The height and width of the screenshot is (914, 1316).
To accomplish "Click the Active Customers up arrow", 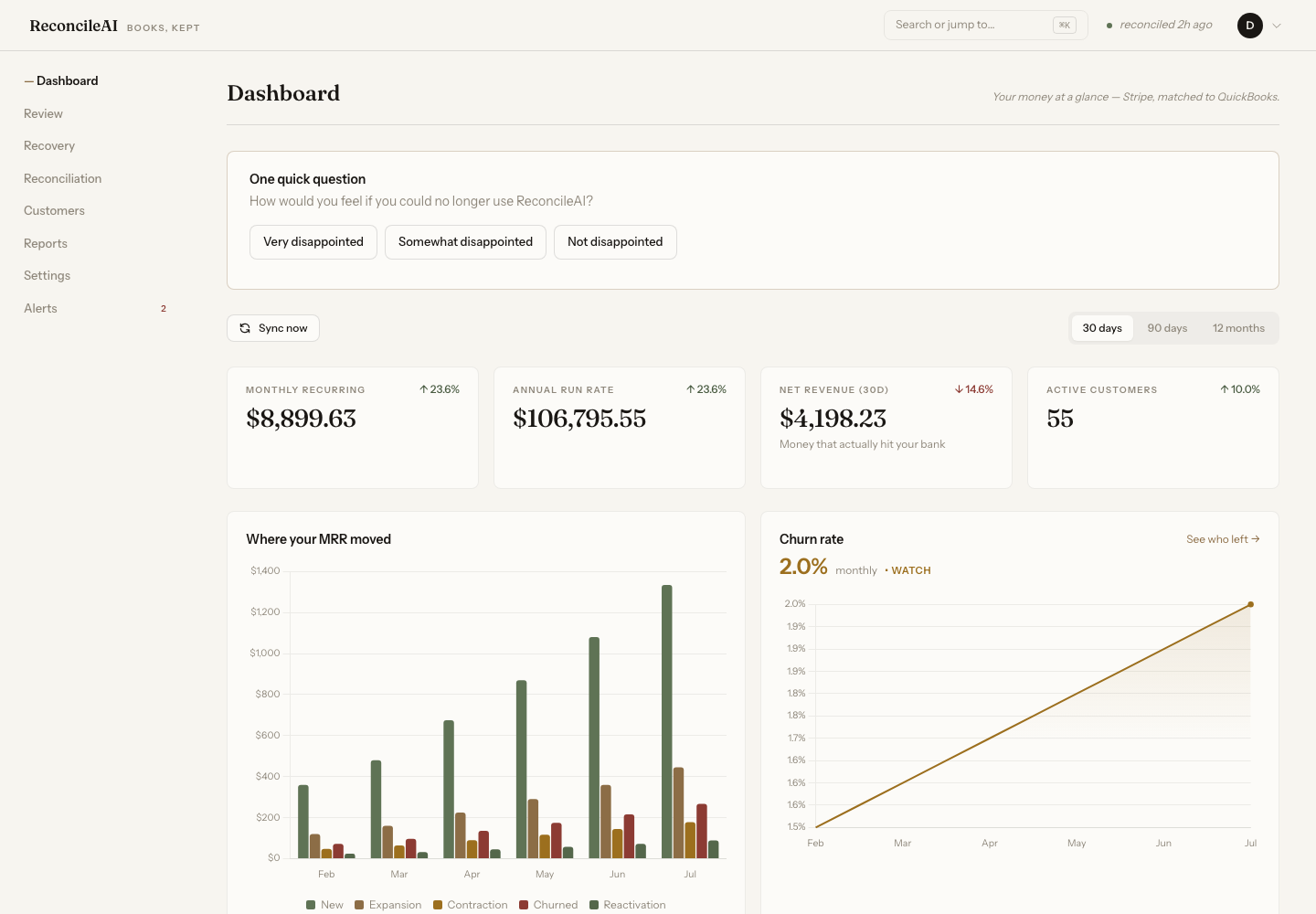I will (x=1225, y=389).
